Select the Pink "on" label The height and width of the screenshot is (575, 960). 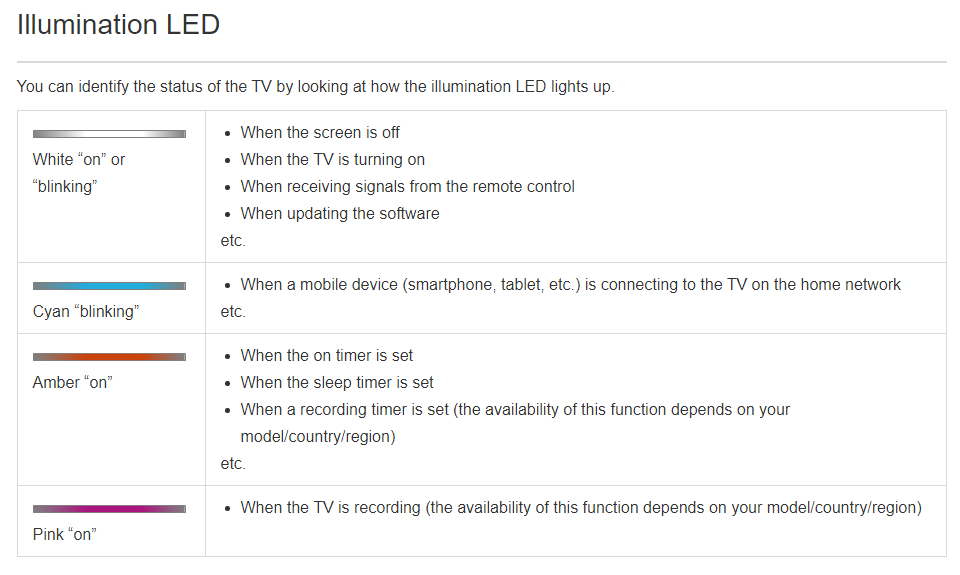tap(64, 535)
